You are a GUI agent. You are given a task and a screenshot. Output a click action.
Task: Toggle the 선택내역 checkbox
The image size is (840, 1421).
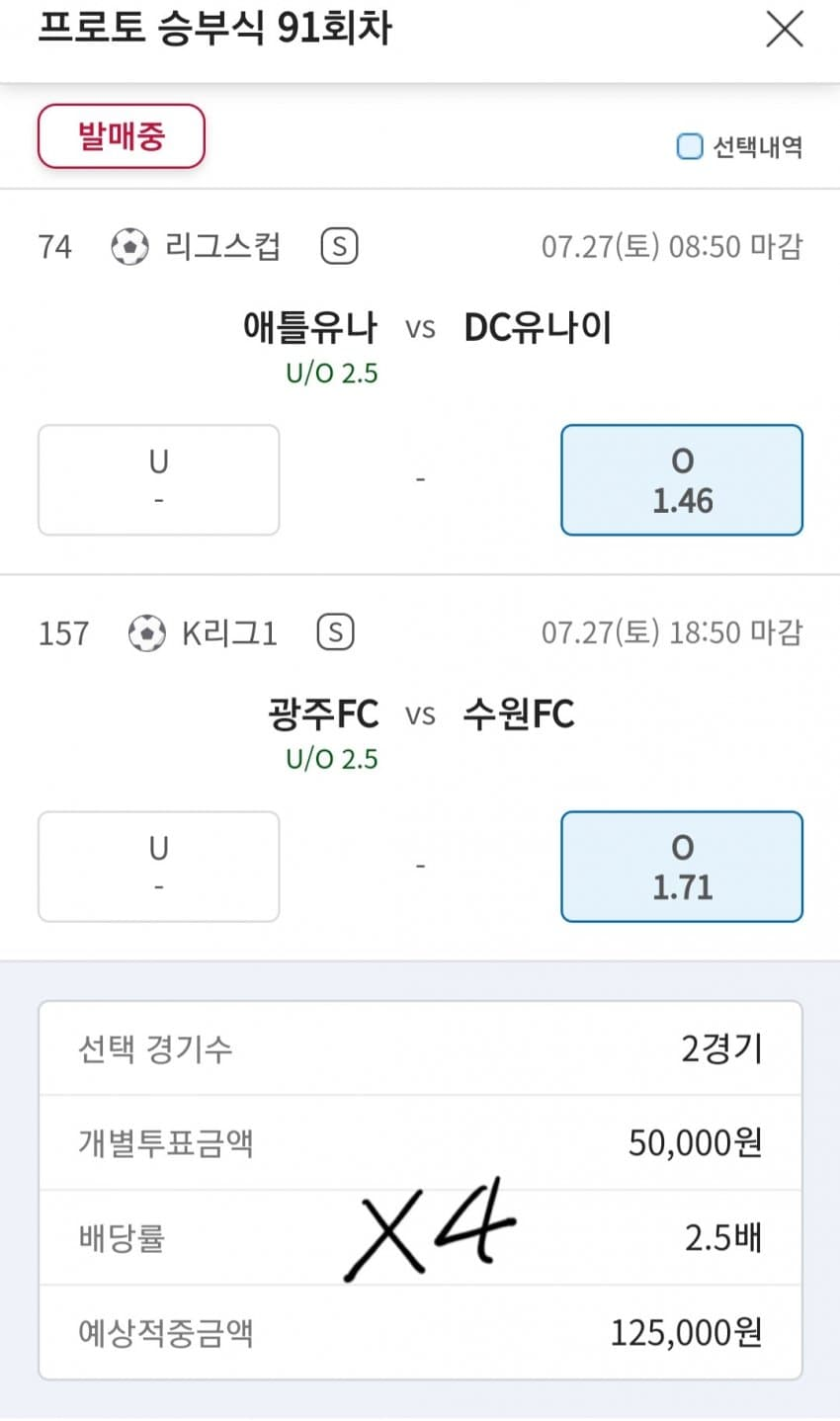click(x=689, y=146)
